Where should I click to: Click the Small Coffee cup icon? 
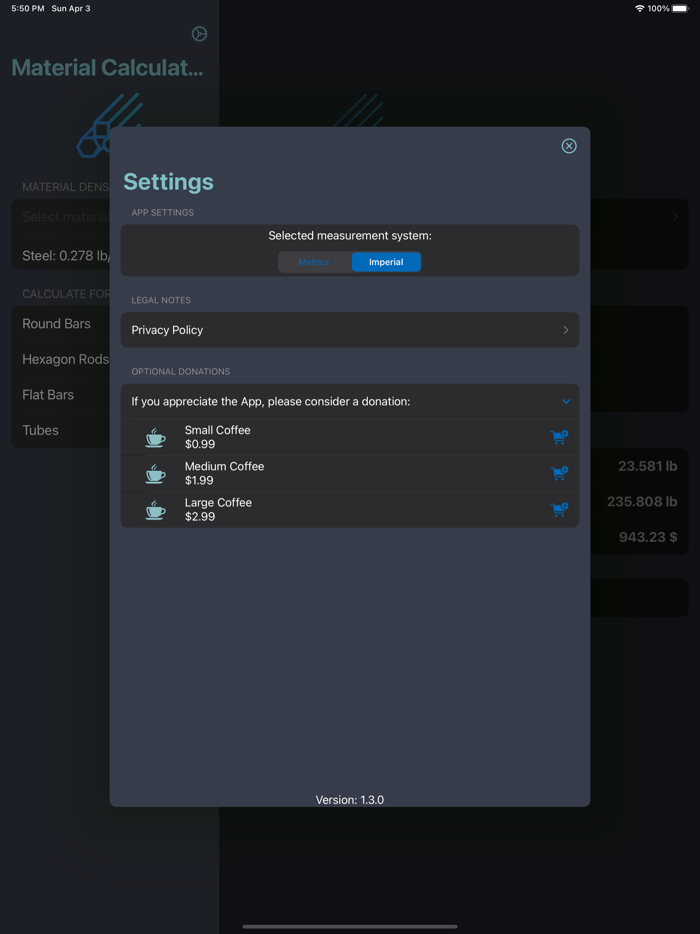[x=155, y=438]
